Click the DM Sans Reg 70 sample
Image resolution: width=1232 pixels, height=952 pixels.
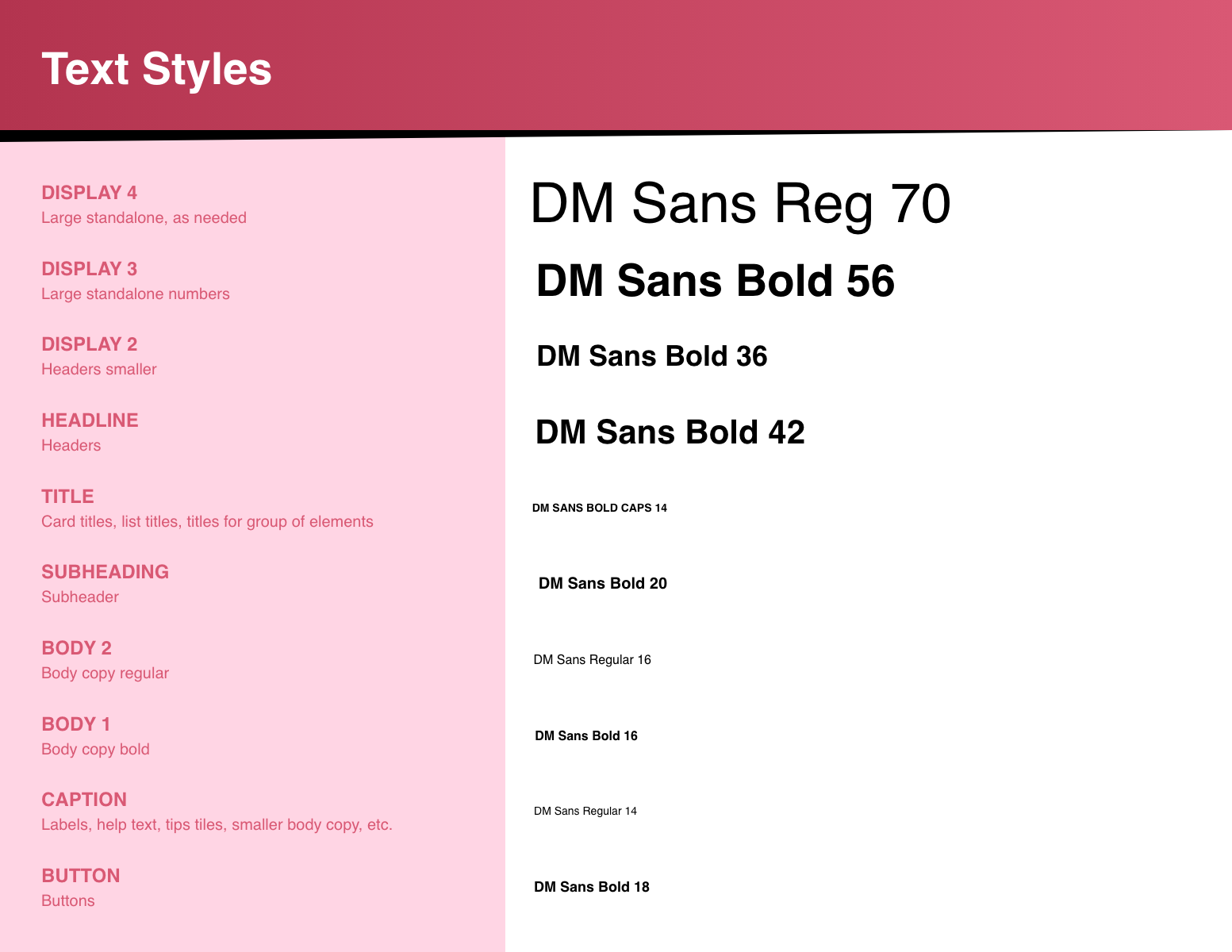pos(740,204)
